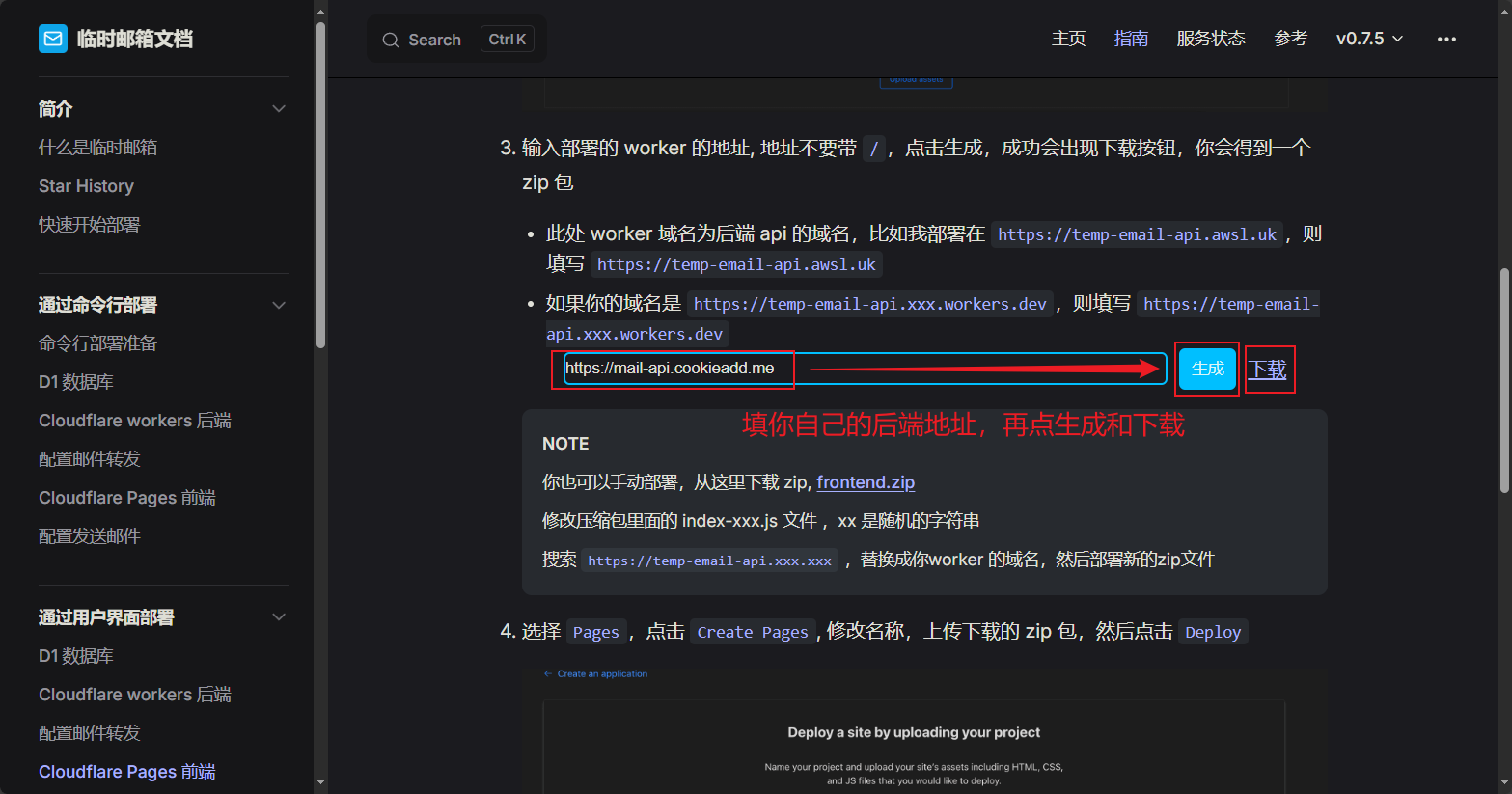Image resolution: width=1512 pixels, height=794 pixels.
Task: Open the 指南 nav tab
Action: click(1131, 39)
